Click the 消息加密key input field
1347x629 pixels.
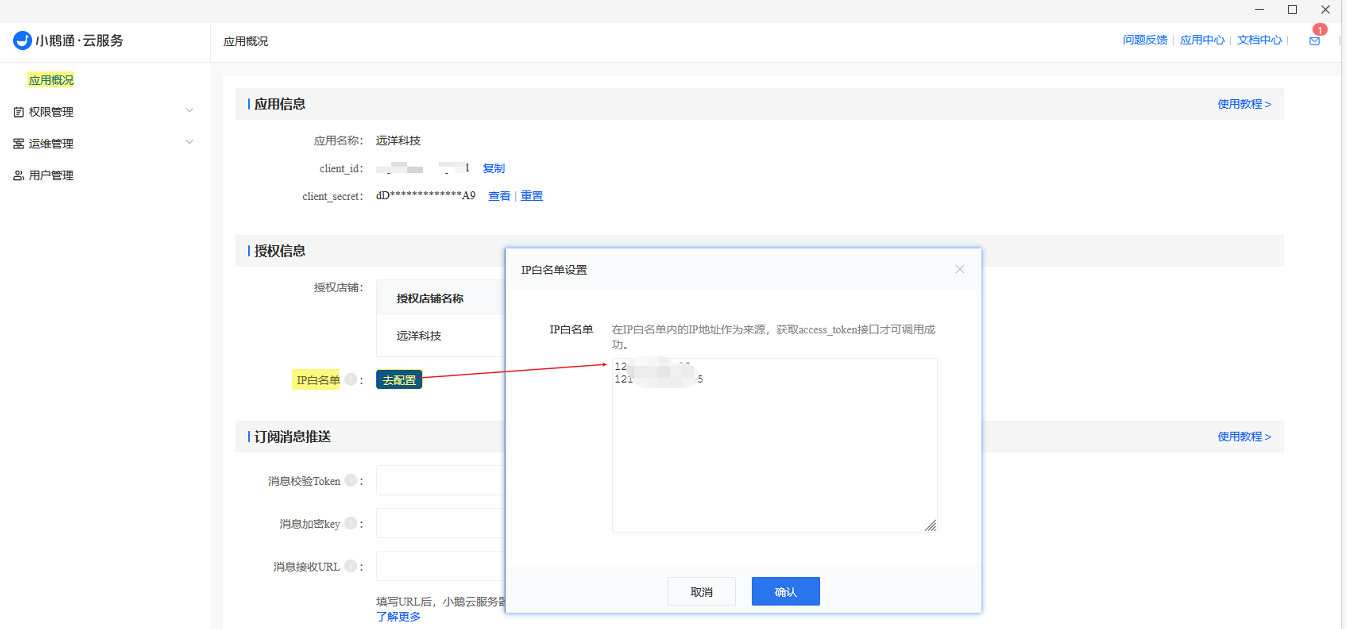coord(440,523)
